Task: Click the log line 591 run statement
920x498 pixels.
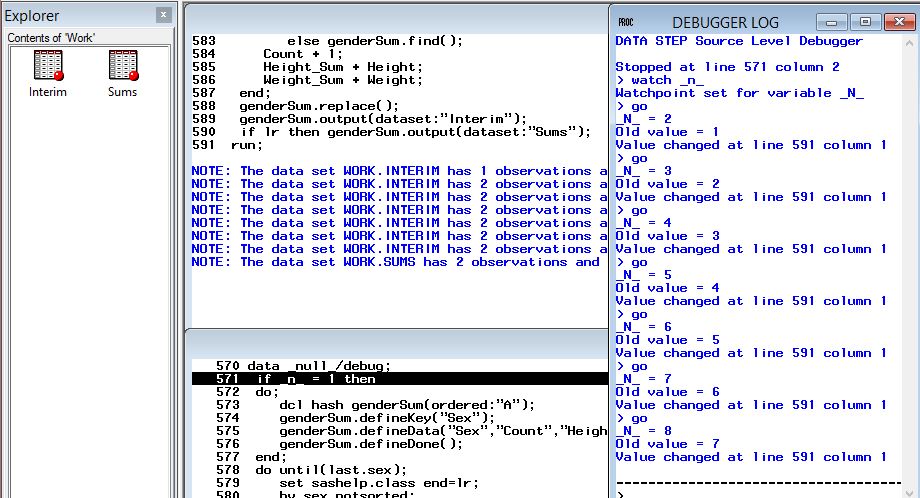Action: (x=245, y=145)
